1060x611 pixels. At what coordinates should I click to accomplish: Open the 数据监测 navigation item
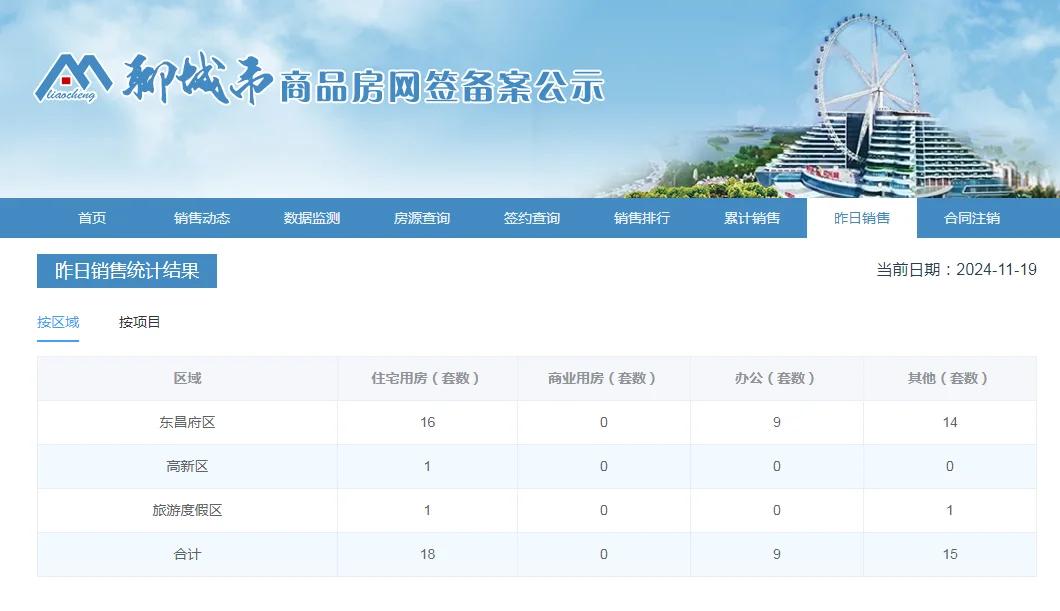(x=312, y=218)
